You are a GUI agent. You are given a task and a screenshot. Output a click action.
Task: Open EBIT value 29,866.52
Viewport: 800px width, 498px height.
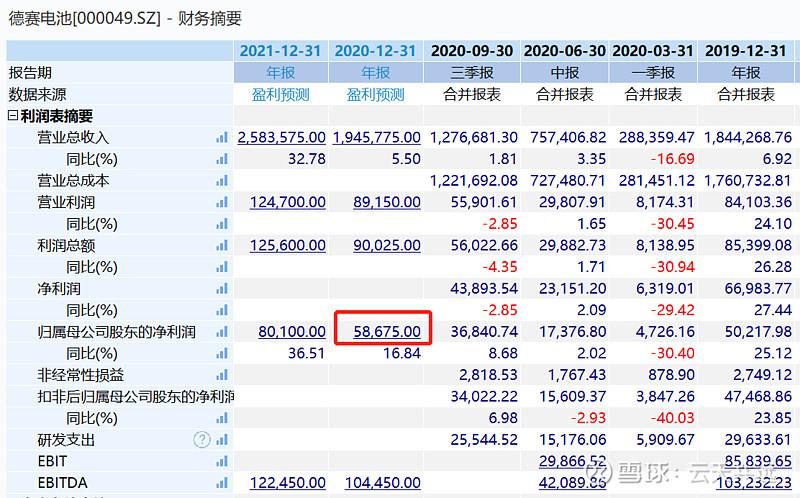572,461
